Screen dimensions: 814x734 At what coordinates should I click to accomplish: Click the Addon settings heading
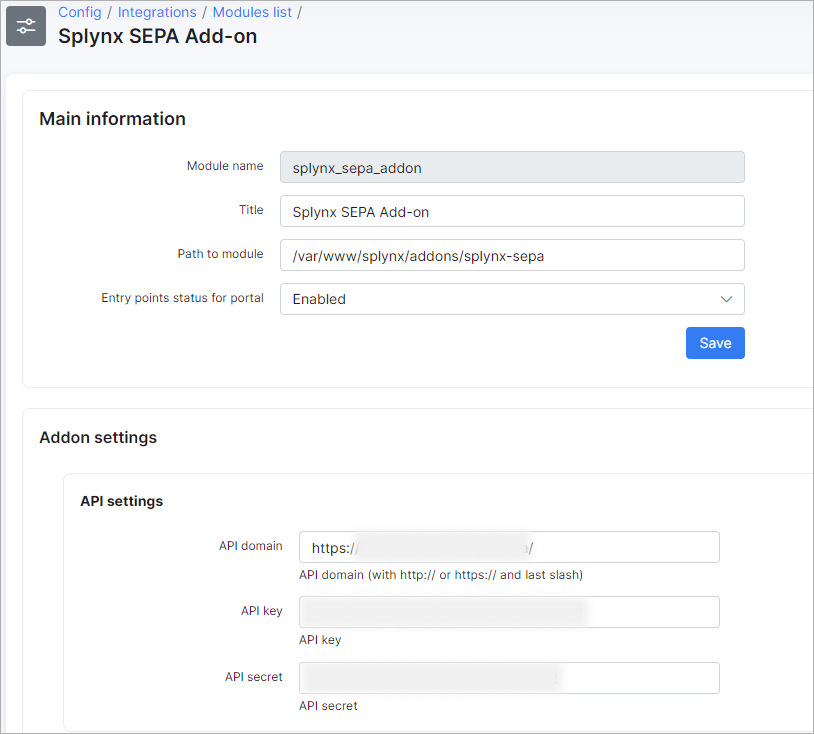point(98,438)
